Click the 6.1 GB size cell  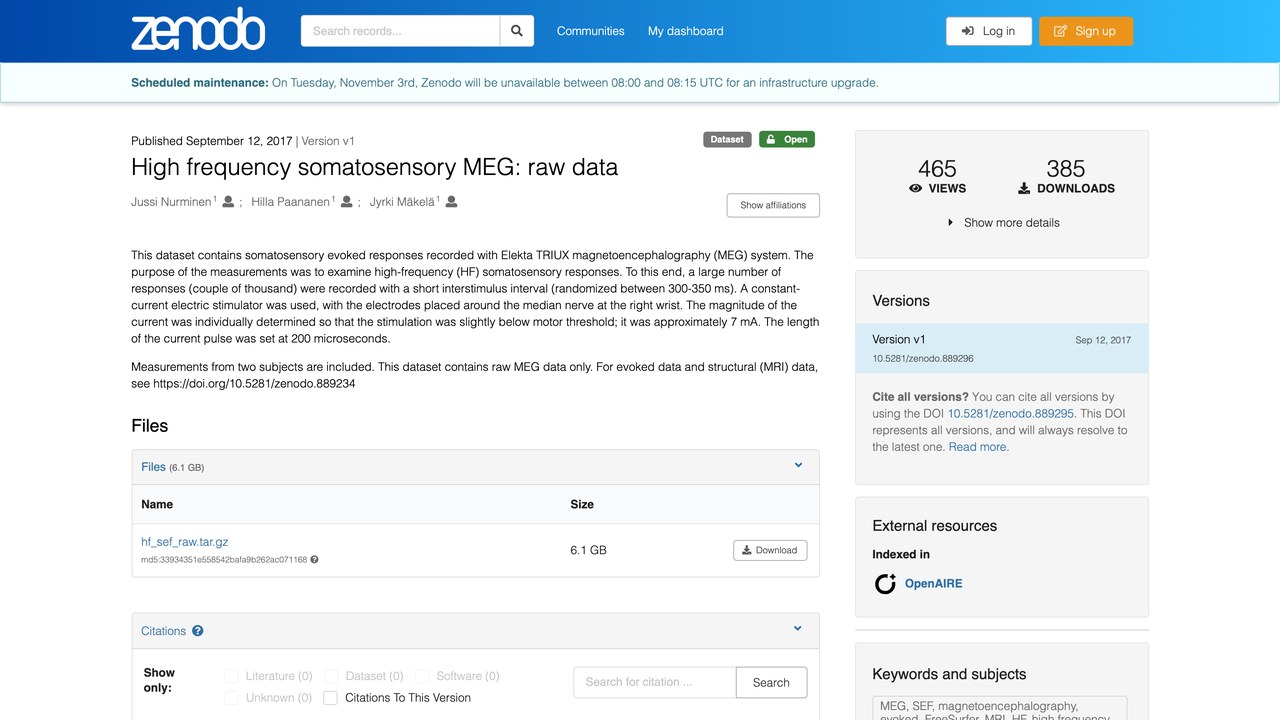[x=588, y=550]
